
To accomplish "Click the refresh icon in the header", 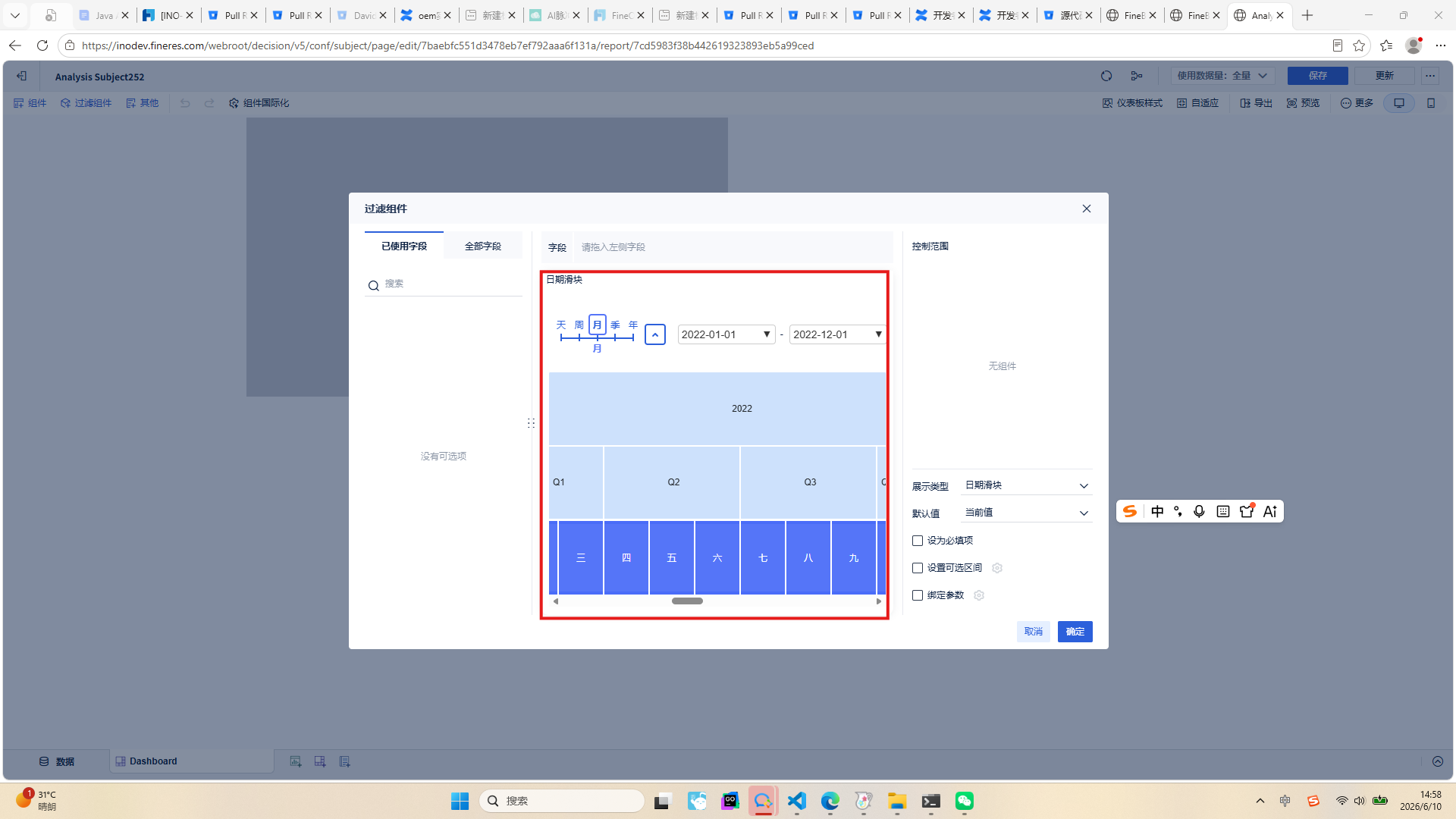I will [x=1106, y=76].
